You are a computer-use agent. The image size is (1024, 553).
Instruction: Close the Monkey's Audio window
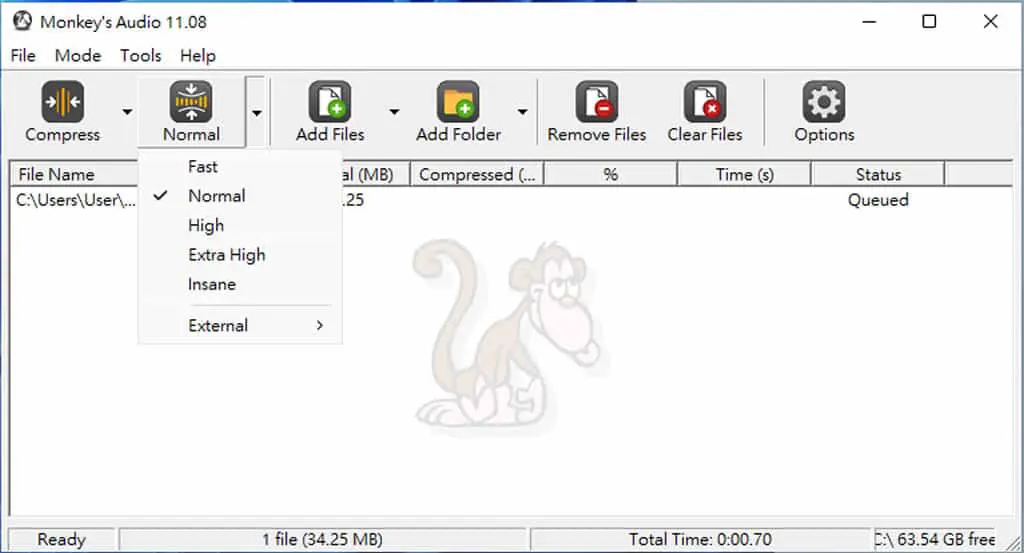990,22
